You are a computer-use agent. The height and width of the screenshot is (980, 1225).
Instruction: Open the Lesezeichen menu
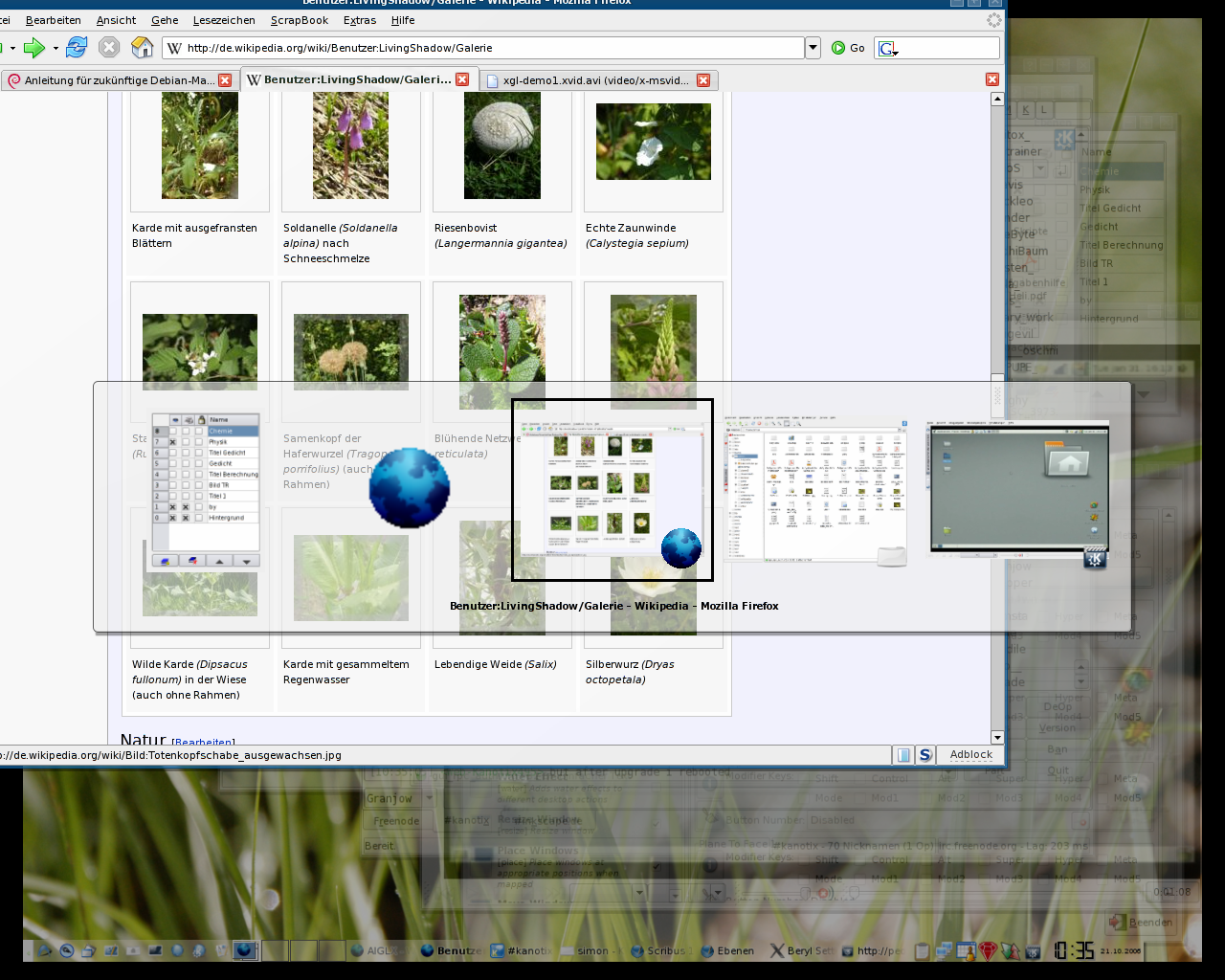(224, 20)
